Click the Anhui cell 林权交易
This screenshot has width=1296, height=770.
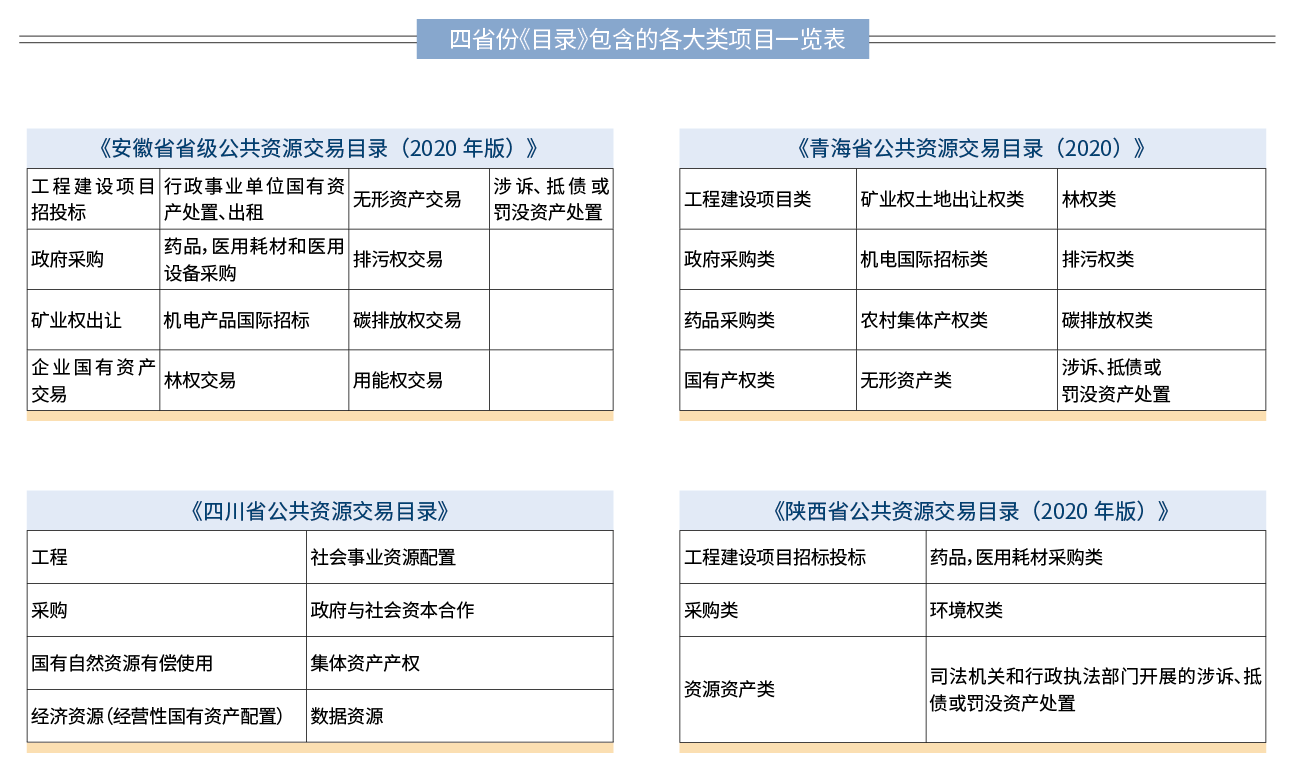(x=254, y=380)
